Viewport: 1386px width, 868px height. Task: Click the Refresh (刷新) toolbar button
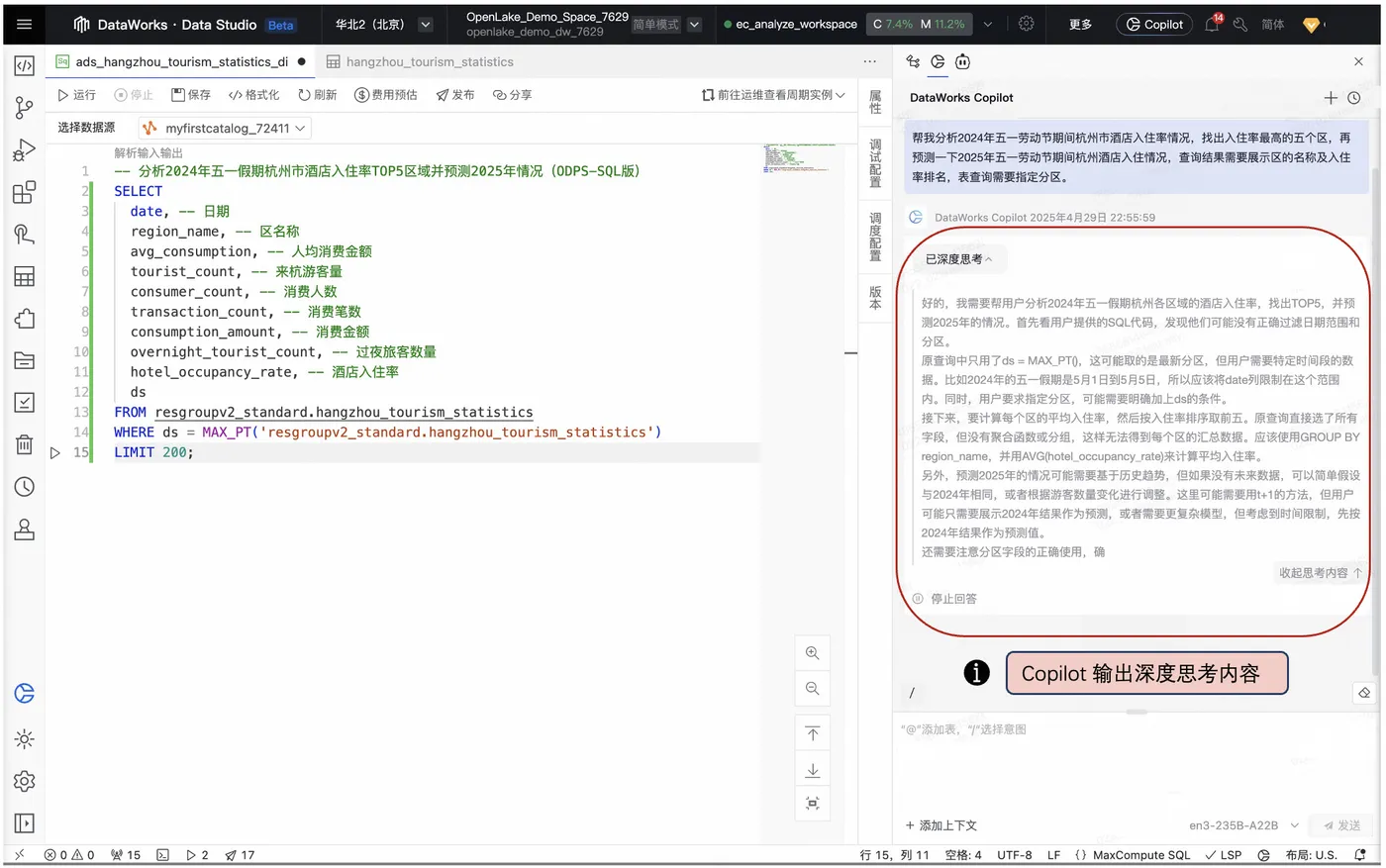[317, 95]
